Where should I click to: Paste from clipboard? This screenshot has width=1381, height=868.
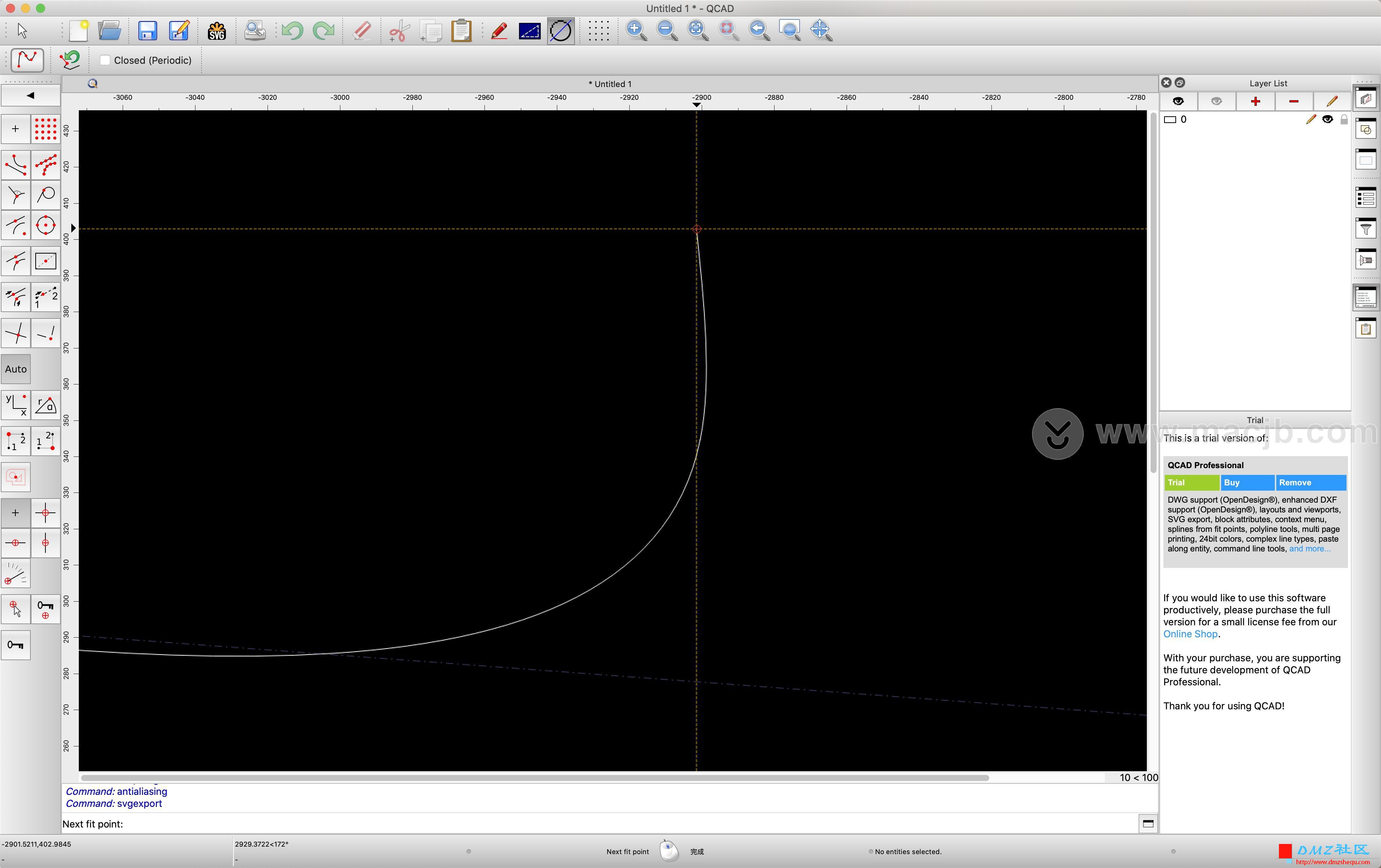pos(461,30)
